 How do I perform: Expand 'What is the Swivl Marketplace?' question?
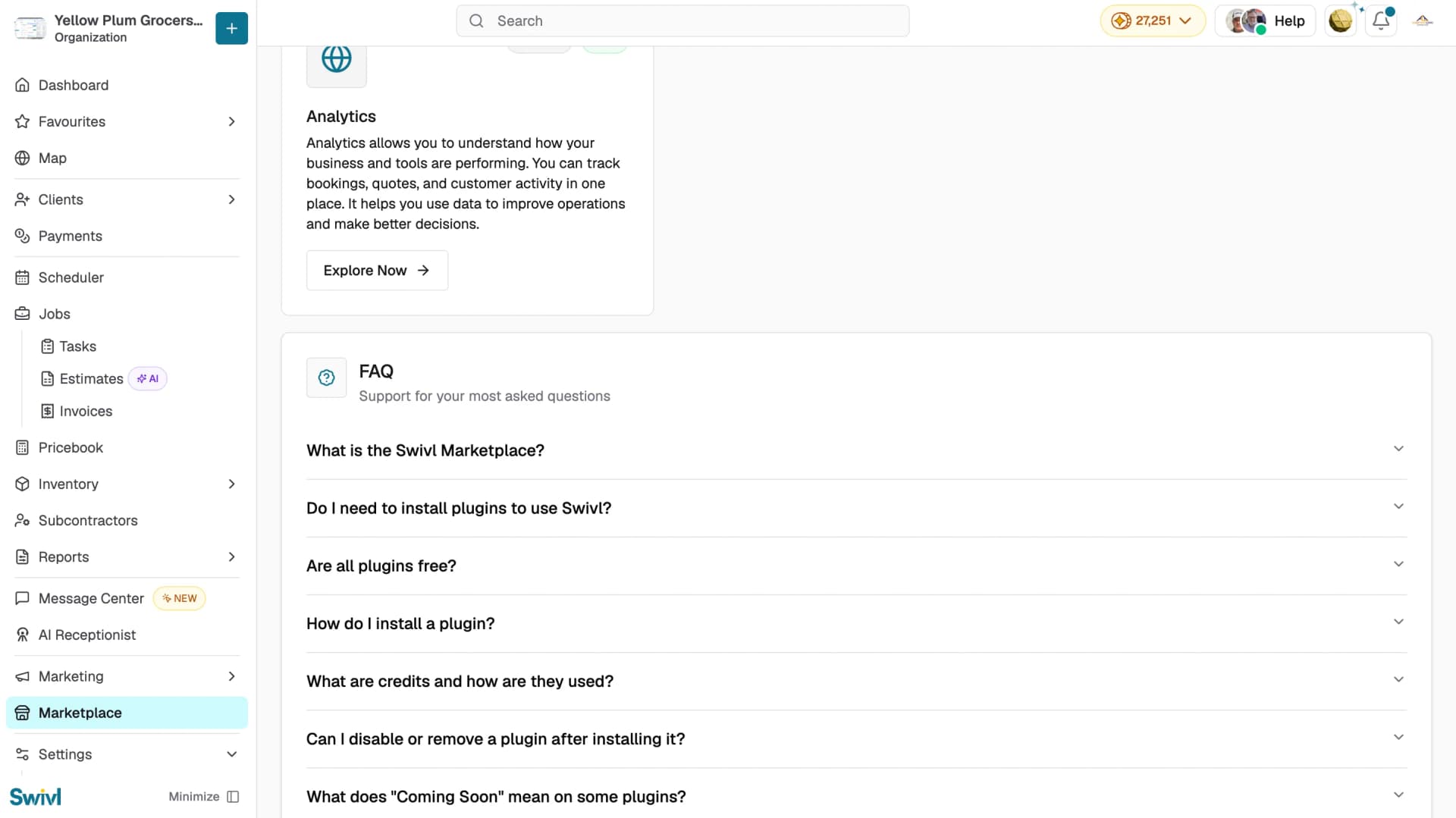click(x=856, y=450)
